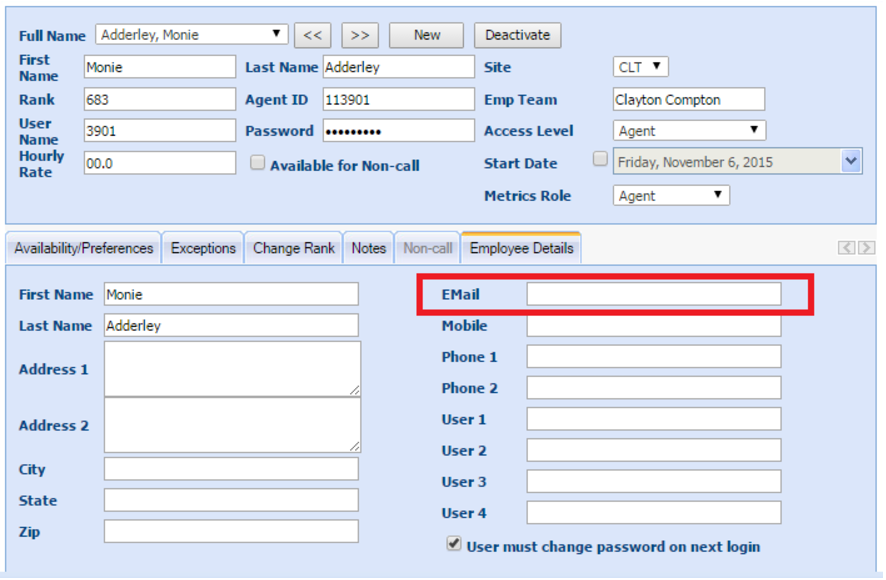
Task: Focus the Hourly Rate field
Action: point(160,164)
